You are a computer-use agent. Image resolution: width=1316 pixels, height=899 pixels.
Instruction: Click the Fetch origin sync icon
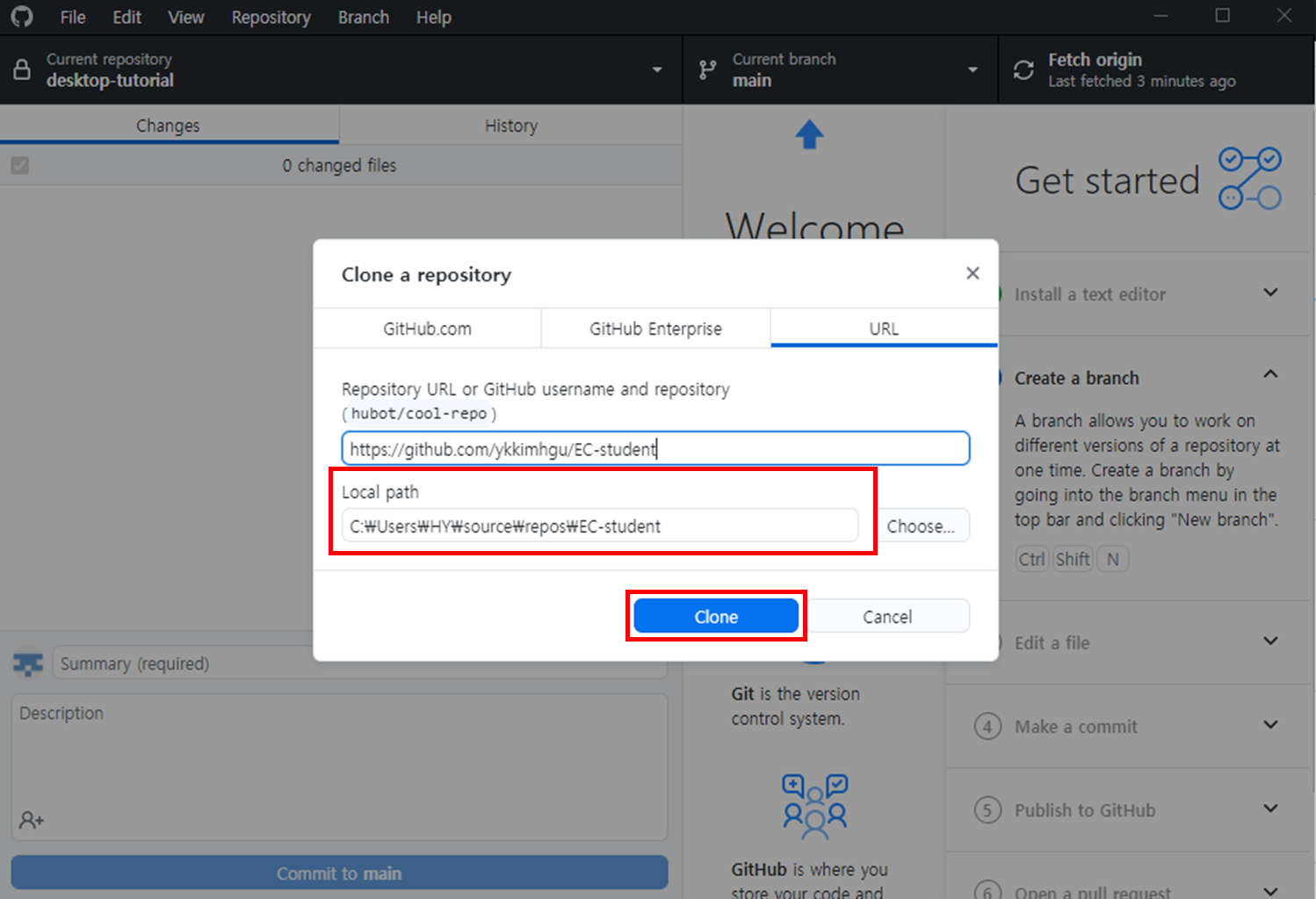pyautogui.click(x=1023, y=70)
